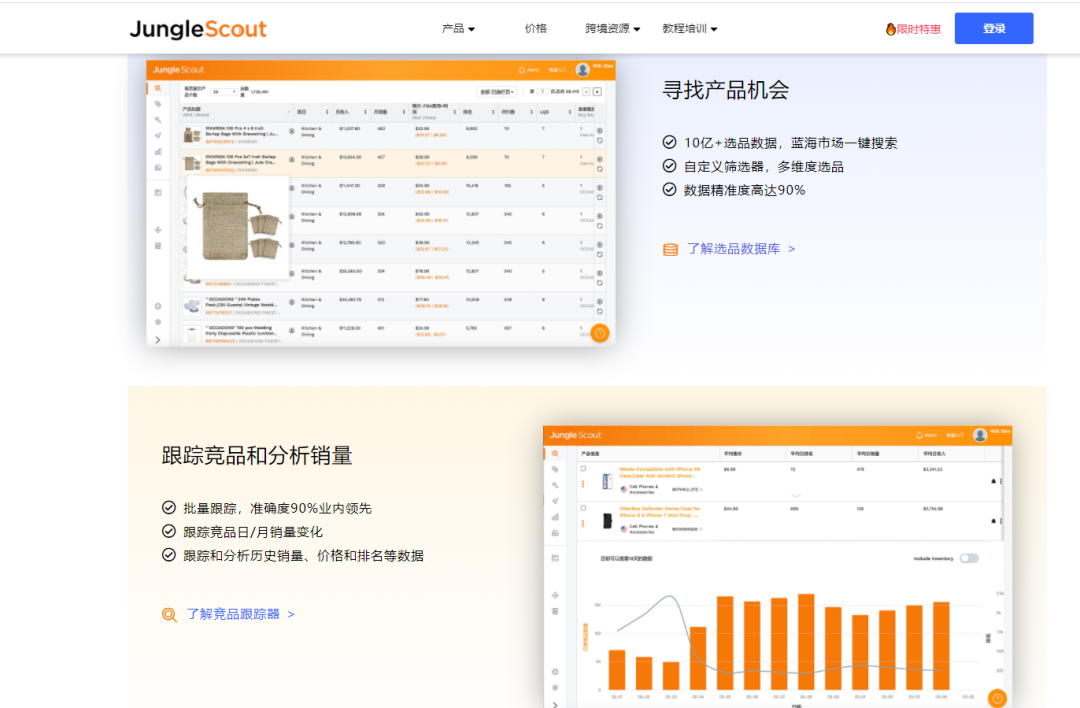
Task: Click previous-page arrow in product database screenshot
Action: click(x=586, y=92)
